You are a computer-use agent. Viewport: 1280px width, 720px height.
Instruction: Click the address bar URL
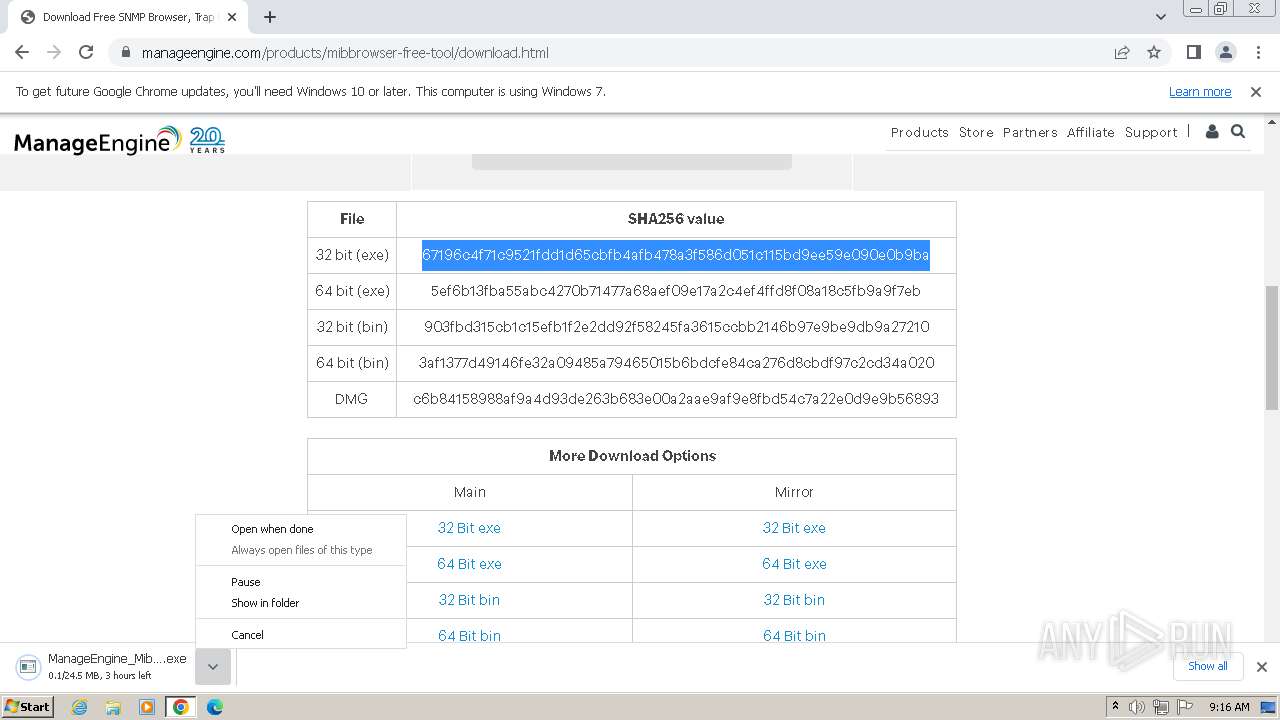click(x=345, y=53)
